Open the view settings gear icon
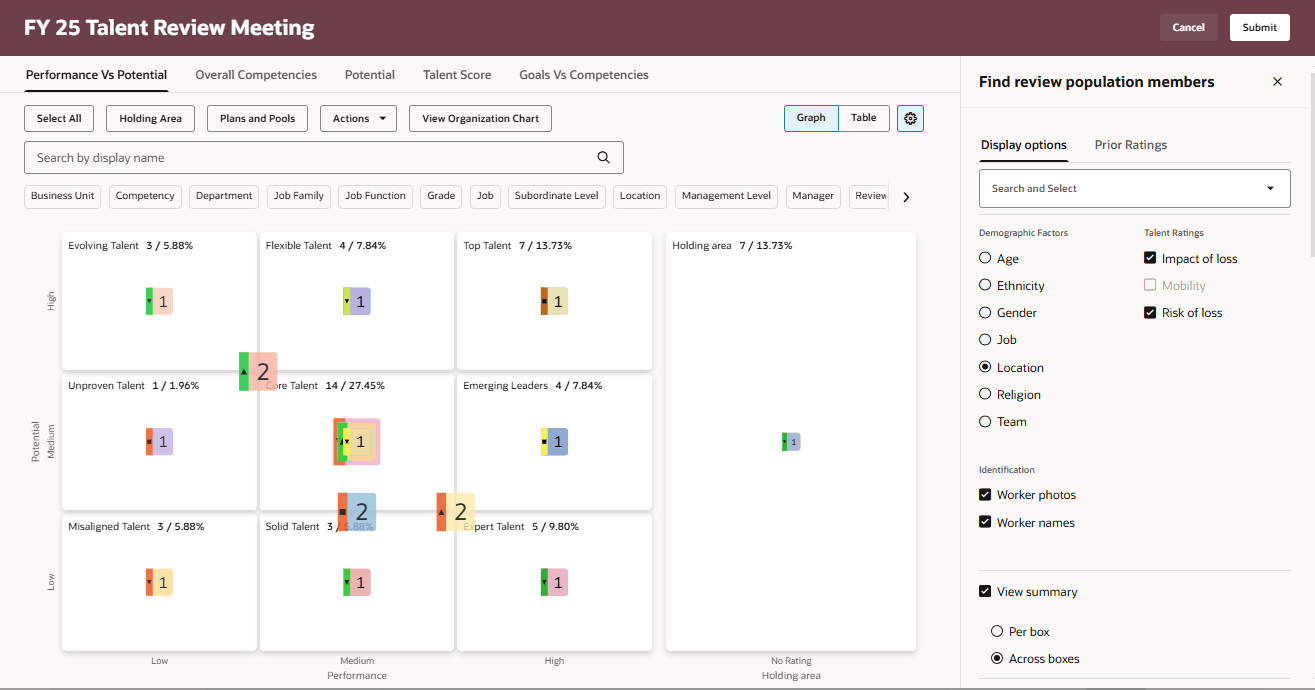Image resolution: width=1315 pixels, height=690 pixels. (x=909, y=118)
